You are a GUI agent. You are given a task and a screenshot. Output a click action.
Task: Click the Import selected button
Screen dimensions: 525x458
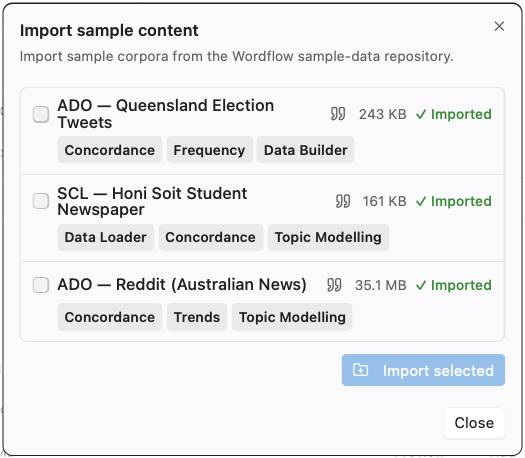[x=423, y=370]
